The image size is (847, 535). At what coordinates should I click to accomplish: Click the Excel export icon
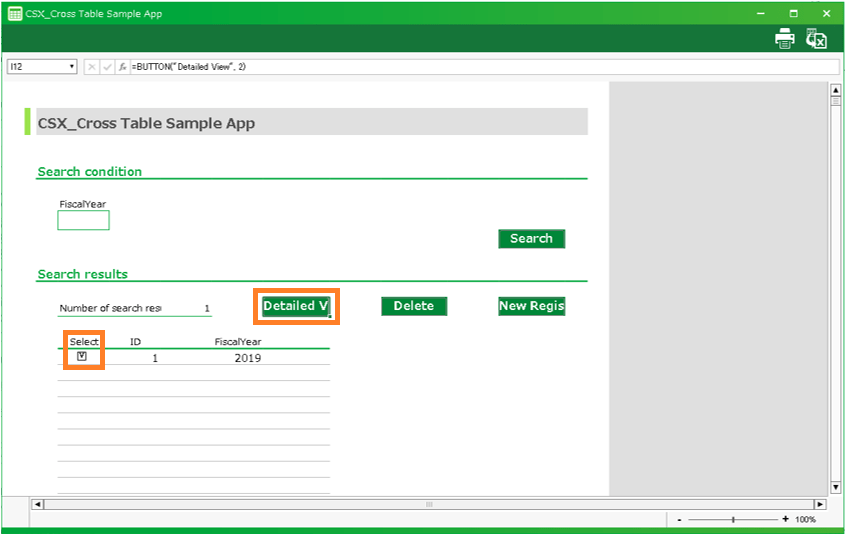click(x=817, y=39)
